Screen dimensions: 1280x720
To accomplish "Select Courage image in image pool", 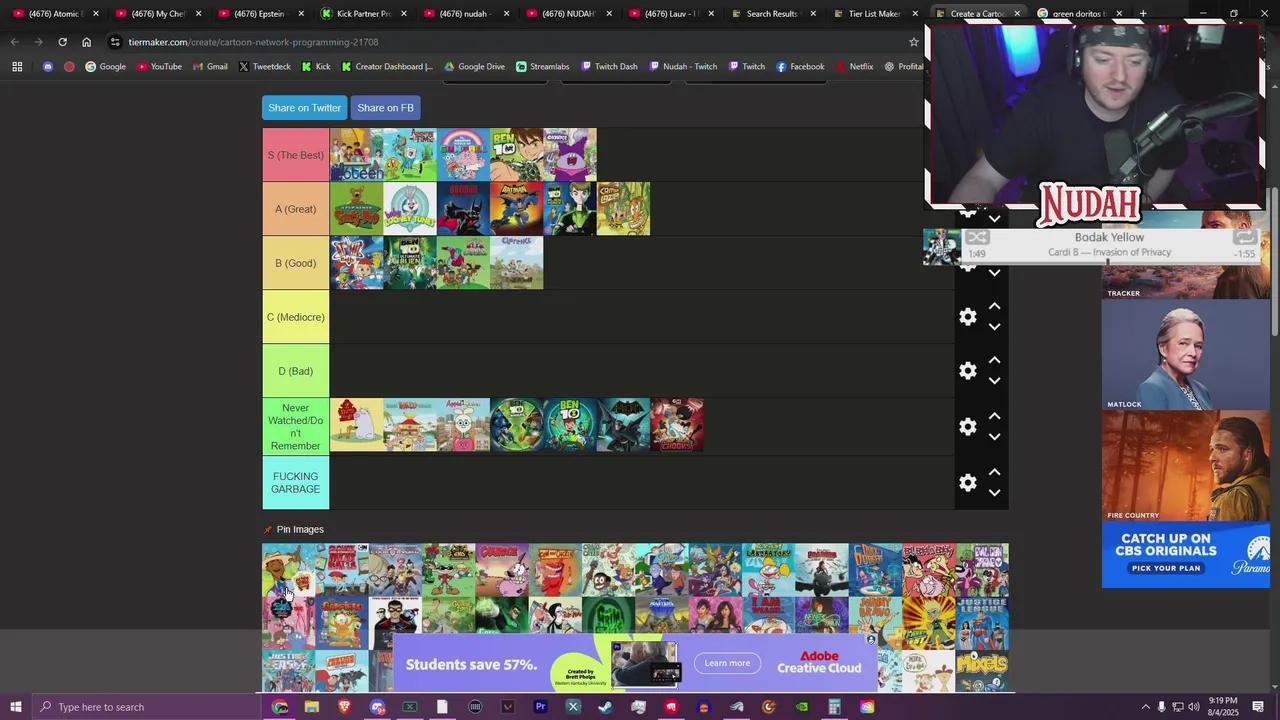I will (x=502, y=570).
